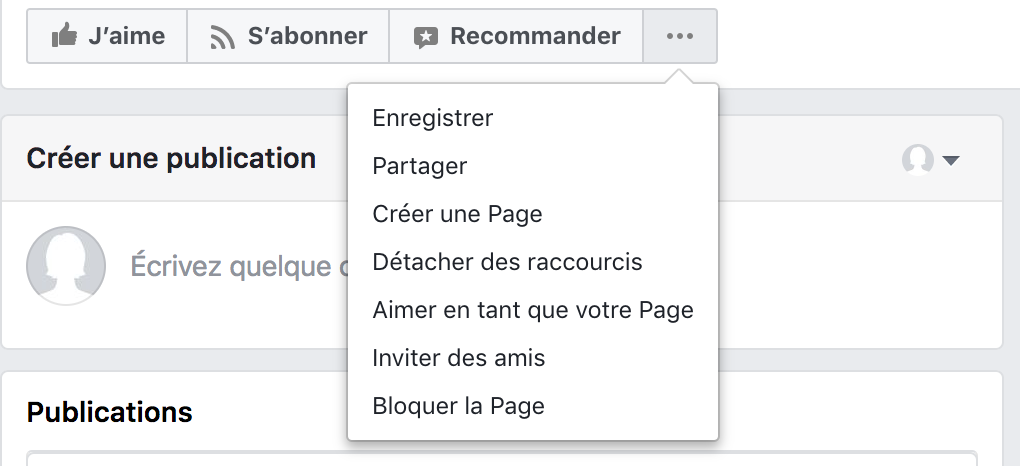The width and height of the screenshot is (1020, 466).
Task: Click the RSS feed icon on S'abonner
Action: click(223, 37)
